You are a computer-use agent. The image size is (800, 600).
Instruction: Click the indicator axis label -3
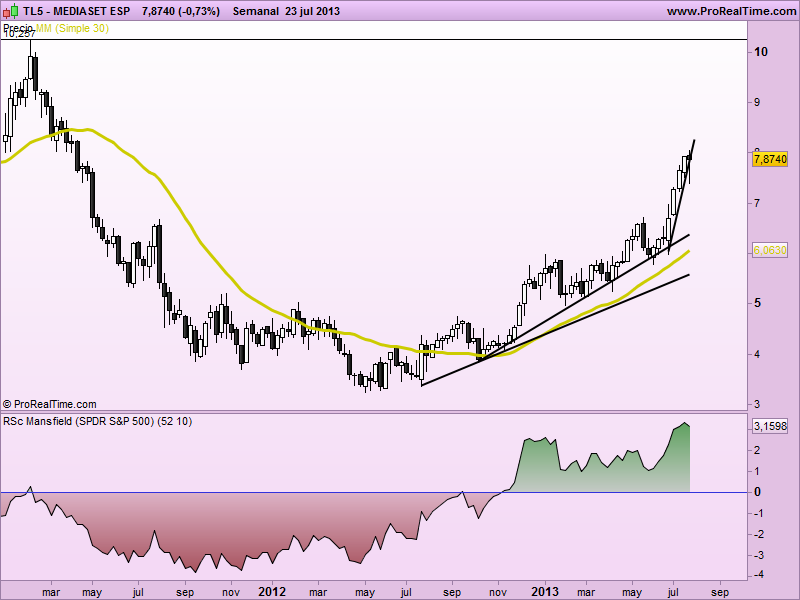click(759, 555)
